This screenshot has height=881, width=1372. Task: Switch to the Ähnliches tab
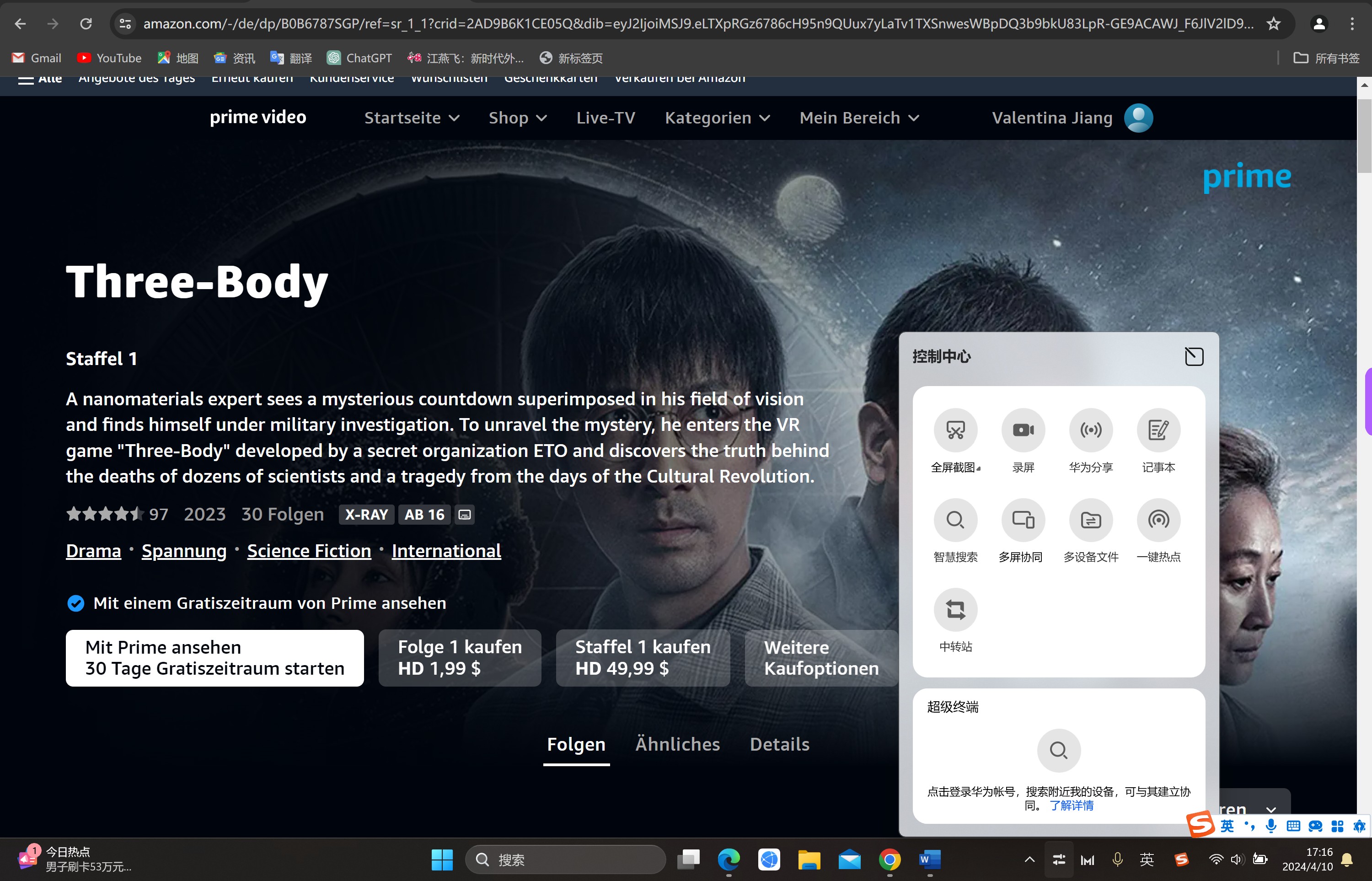tap(678, 744)
